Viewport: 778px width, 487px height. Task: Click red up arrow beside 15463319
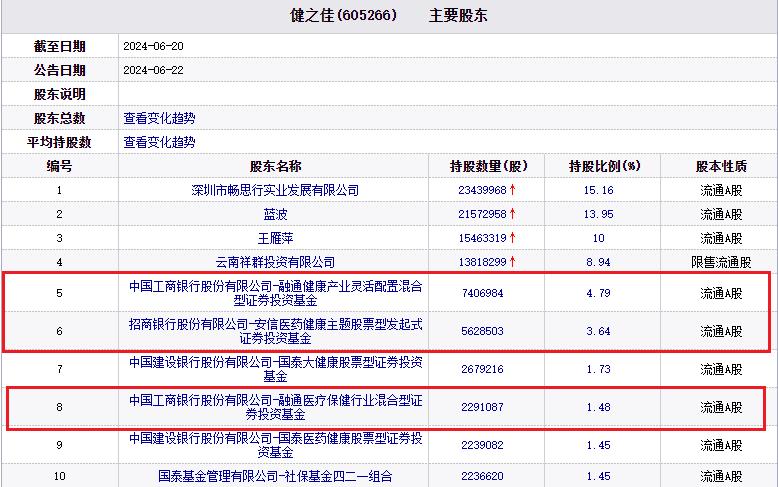click(x=513, y=238)
